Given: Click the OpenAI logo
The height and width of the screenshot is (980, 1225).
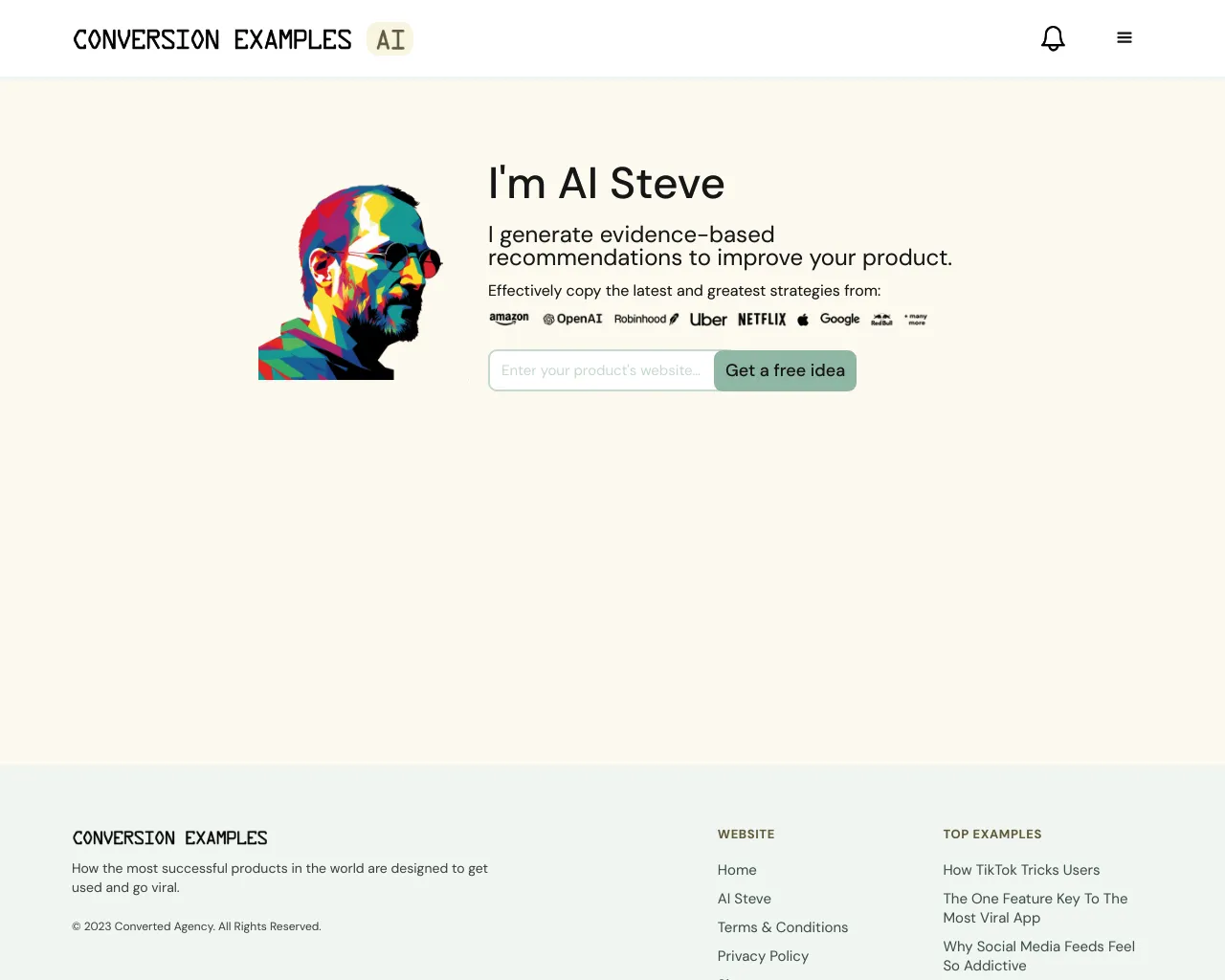Looking at the screenshot, I should [572, 319].
